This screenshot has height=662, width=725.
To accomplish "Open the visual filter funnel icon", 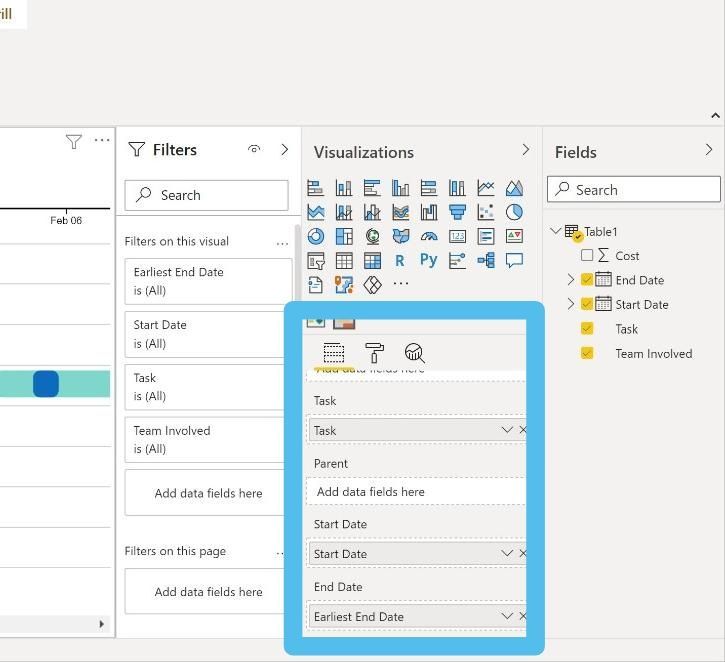I will pyautogui.click(x=74, y=141).
